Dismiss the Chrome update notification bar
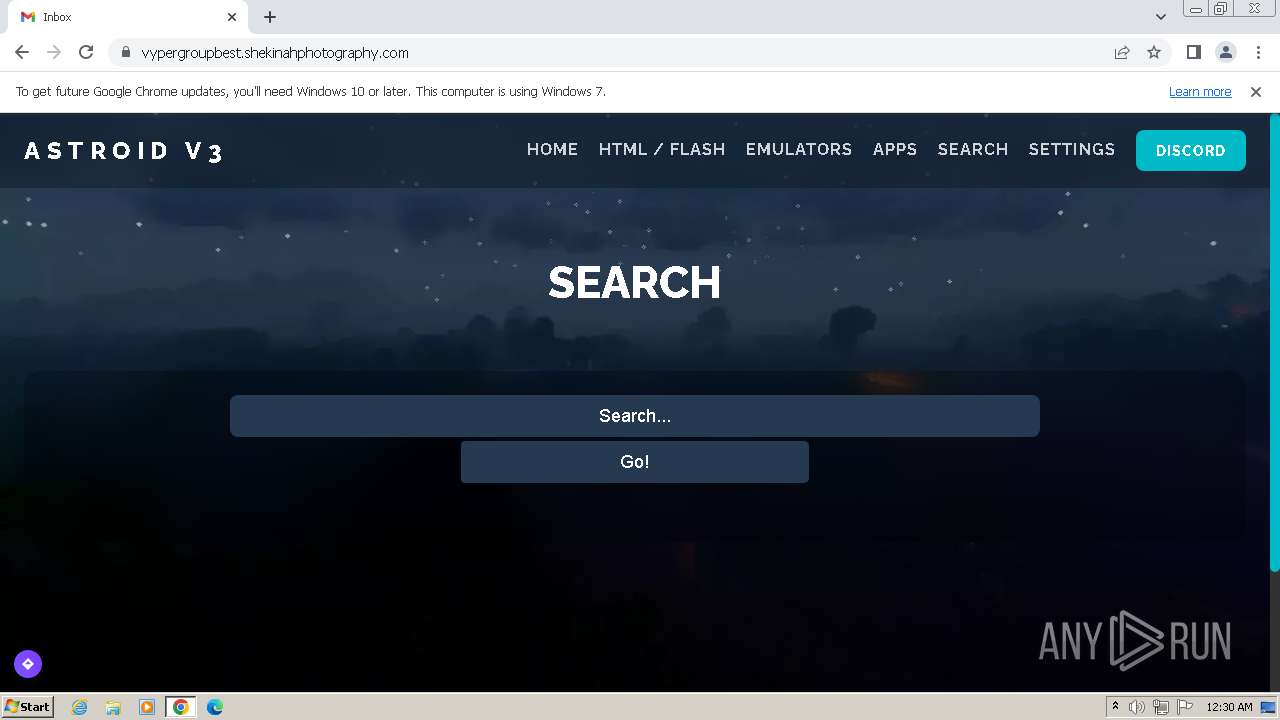Screen dimensions: 1280x720 pos(1256,91)
